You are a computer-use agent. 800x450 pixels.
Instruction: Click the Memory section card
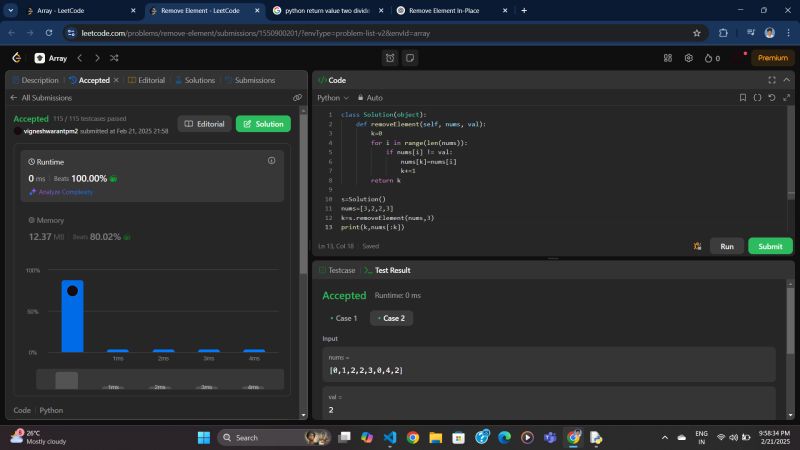pos(153,229)
